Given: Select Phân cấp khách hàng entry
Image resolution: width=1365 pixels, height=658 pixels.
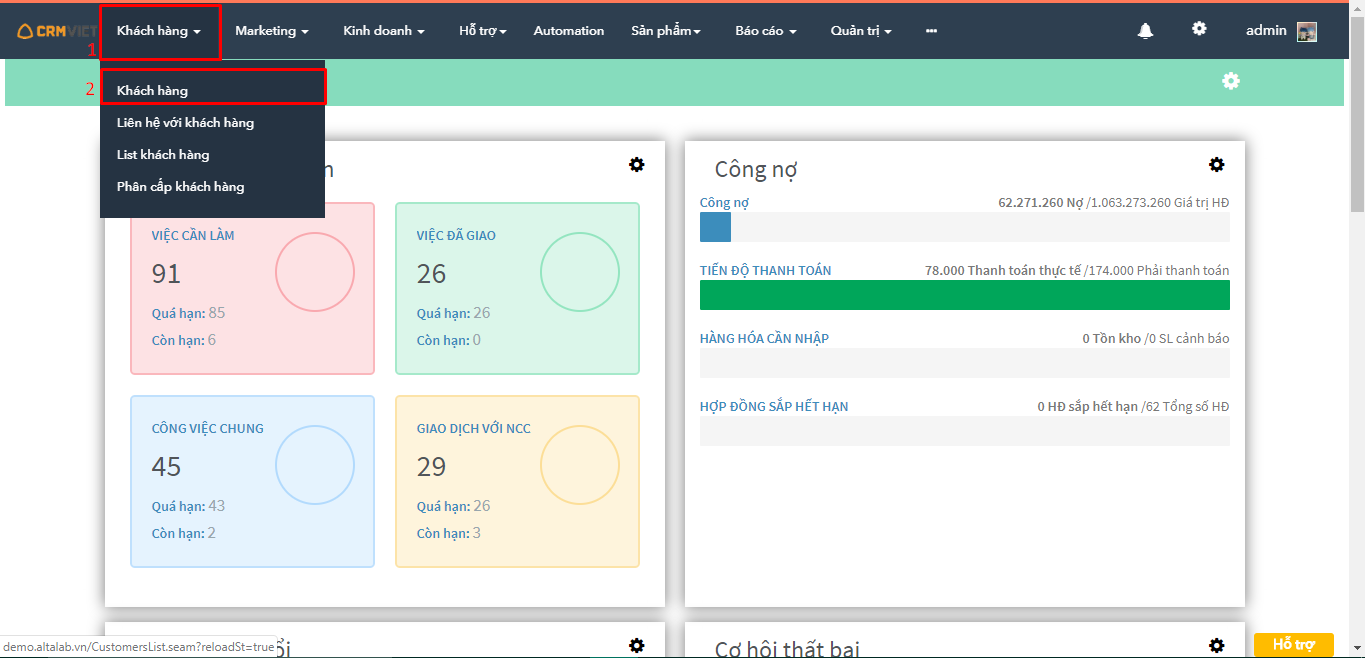Looking at the screenshot, I should [x=212, y=187].
